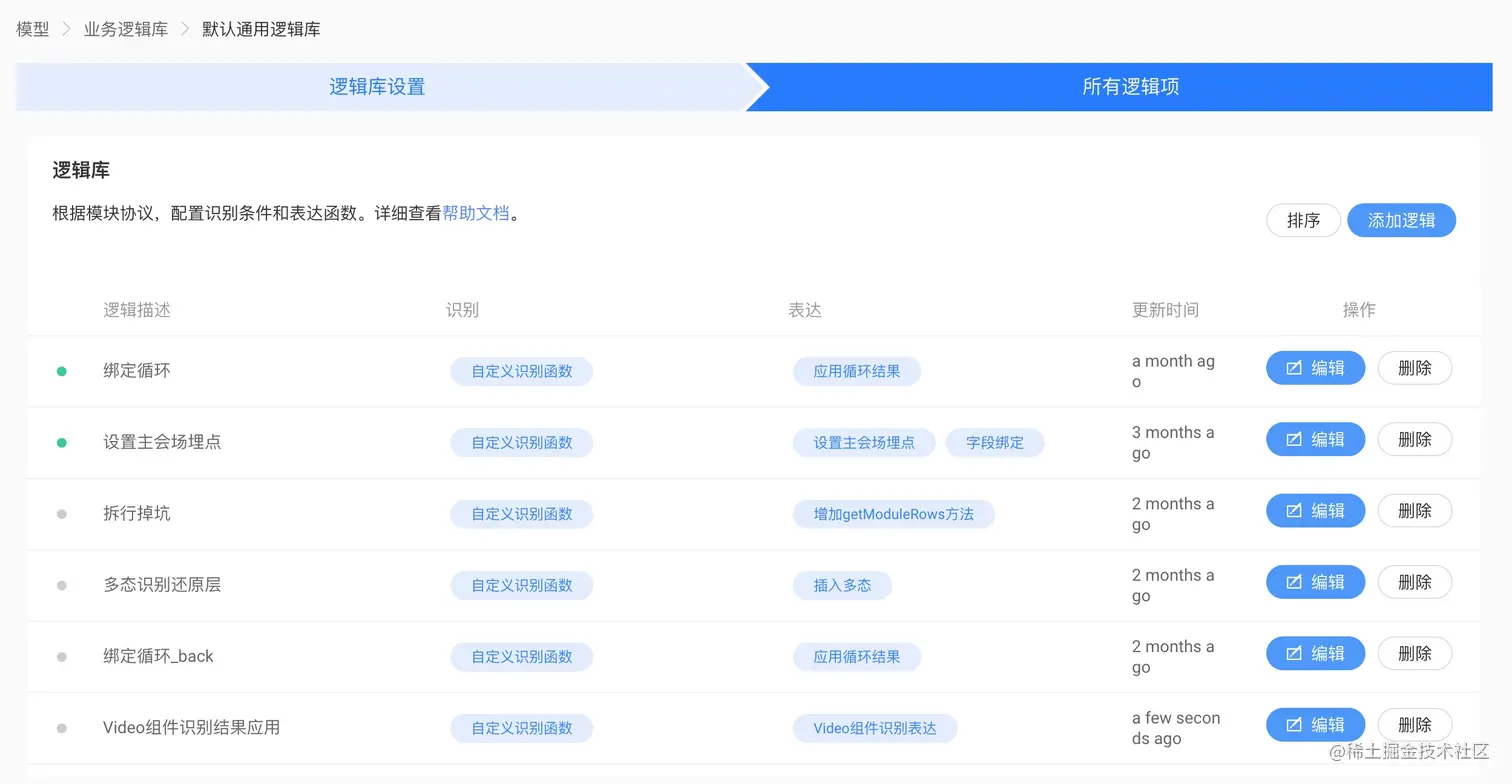Select the 多态识别还原层 description text
Viewport: 1512px width, 784px height.
point(162,585)
